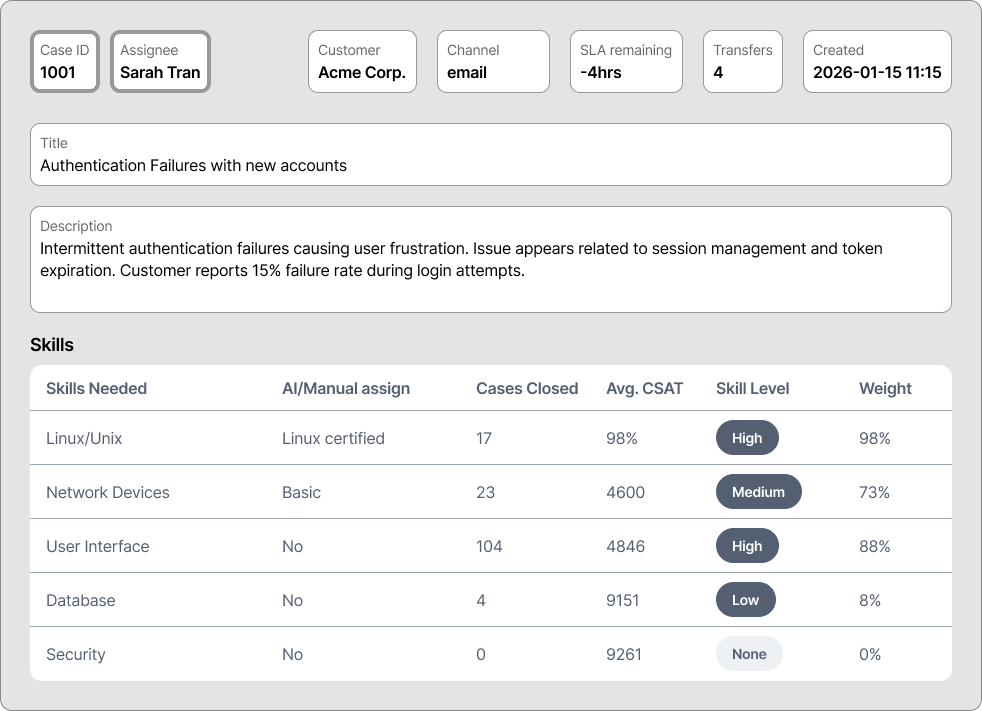Screen dimensions: 982x711
Task: Click cases closed value 0 for Security
Action: tap(481, 653)
